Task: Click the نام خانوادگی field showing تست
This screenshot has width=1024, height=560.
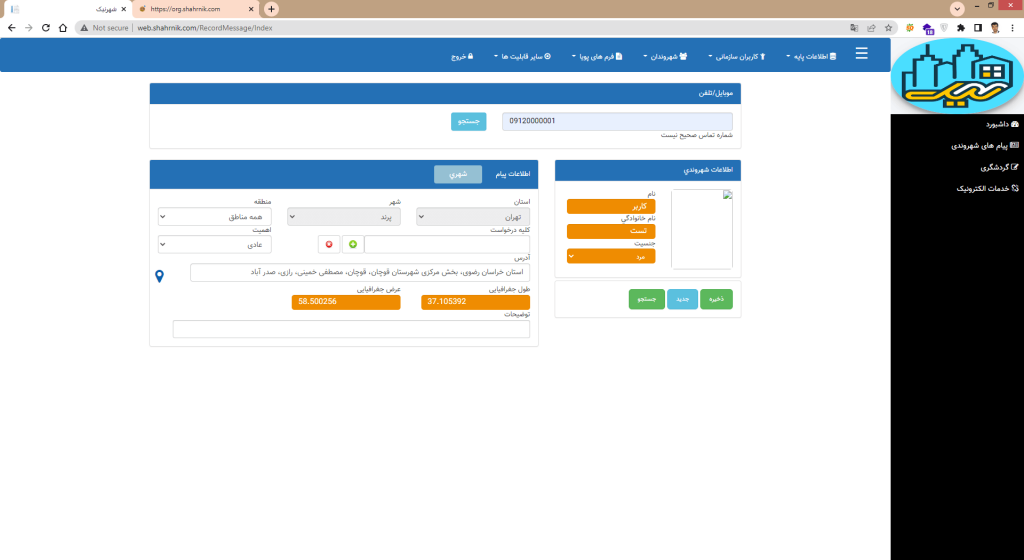Action: click(611, 231)
